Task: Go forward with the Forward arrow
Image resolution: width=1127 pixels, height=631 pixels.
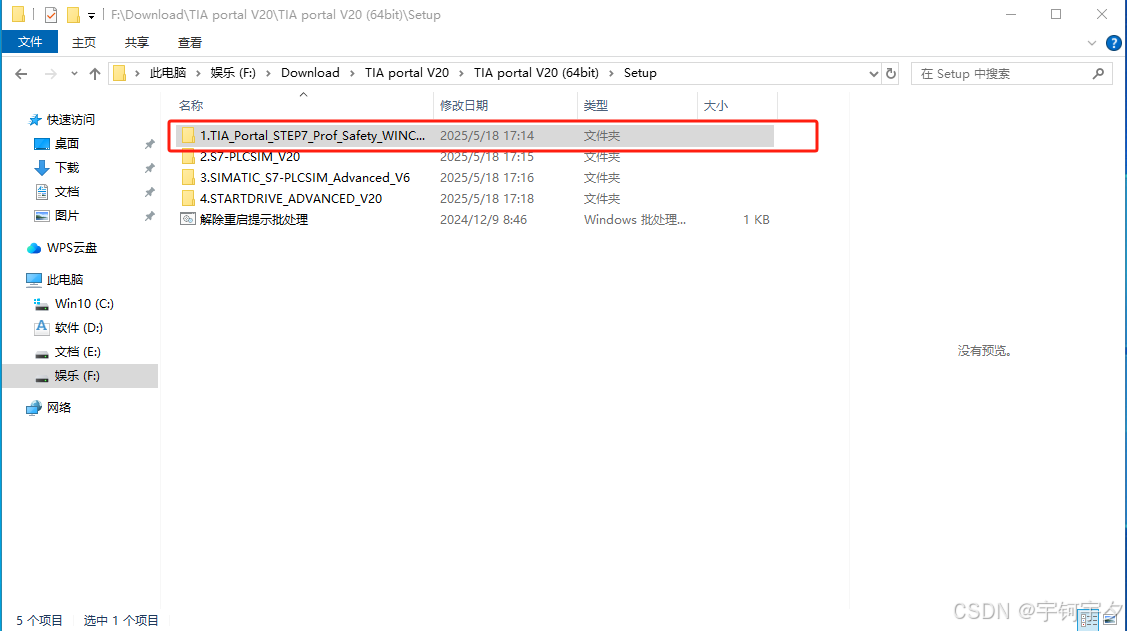Action: click(50, 73)
